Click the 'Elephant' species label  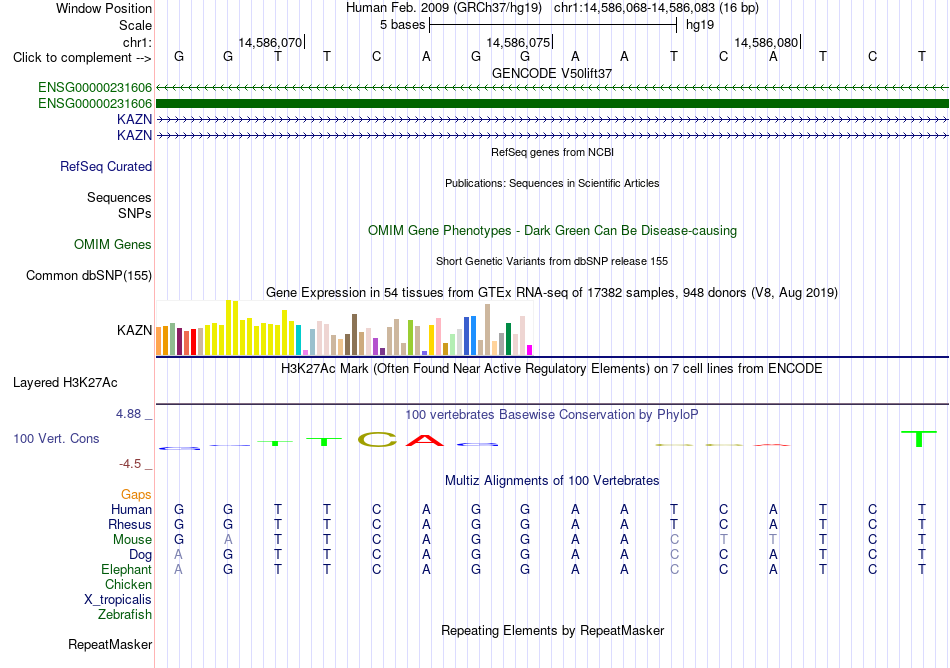(x=127, y=570)
